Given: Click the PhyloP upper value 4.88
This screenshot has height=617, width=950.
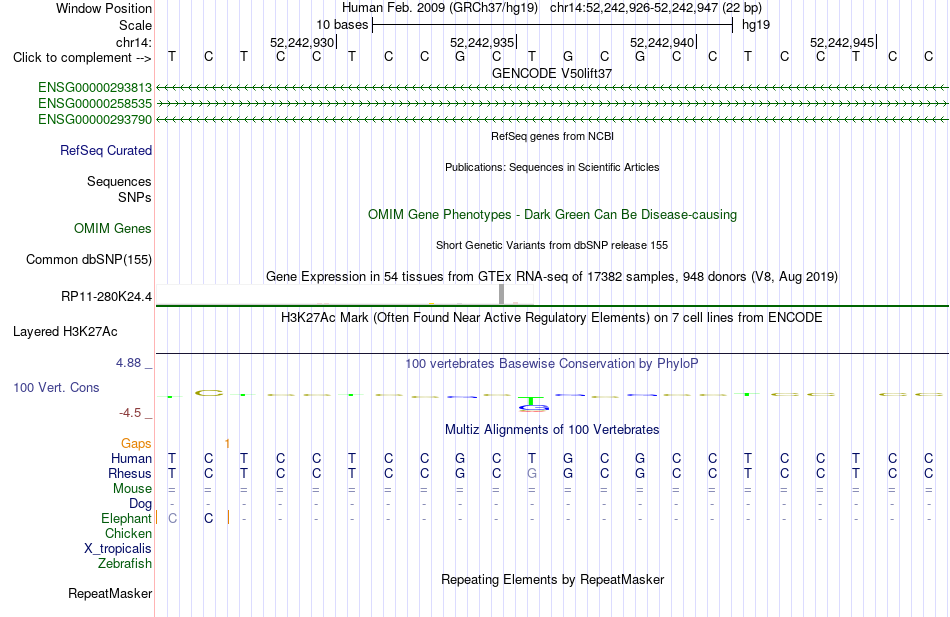Looking at the screenshot, I should click(128, 363).
